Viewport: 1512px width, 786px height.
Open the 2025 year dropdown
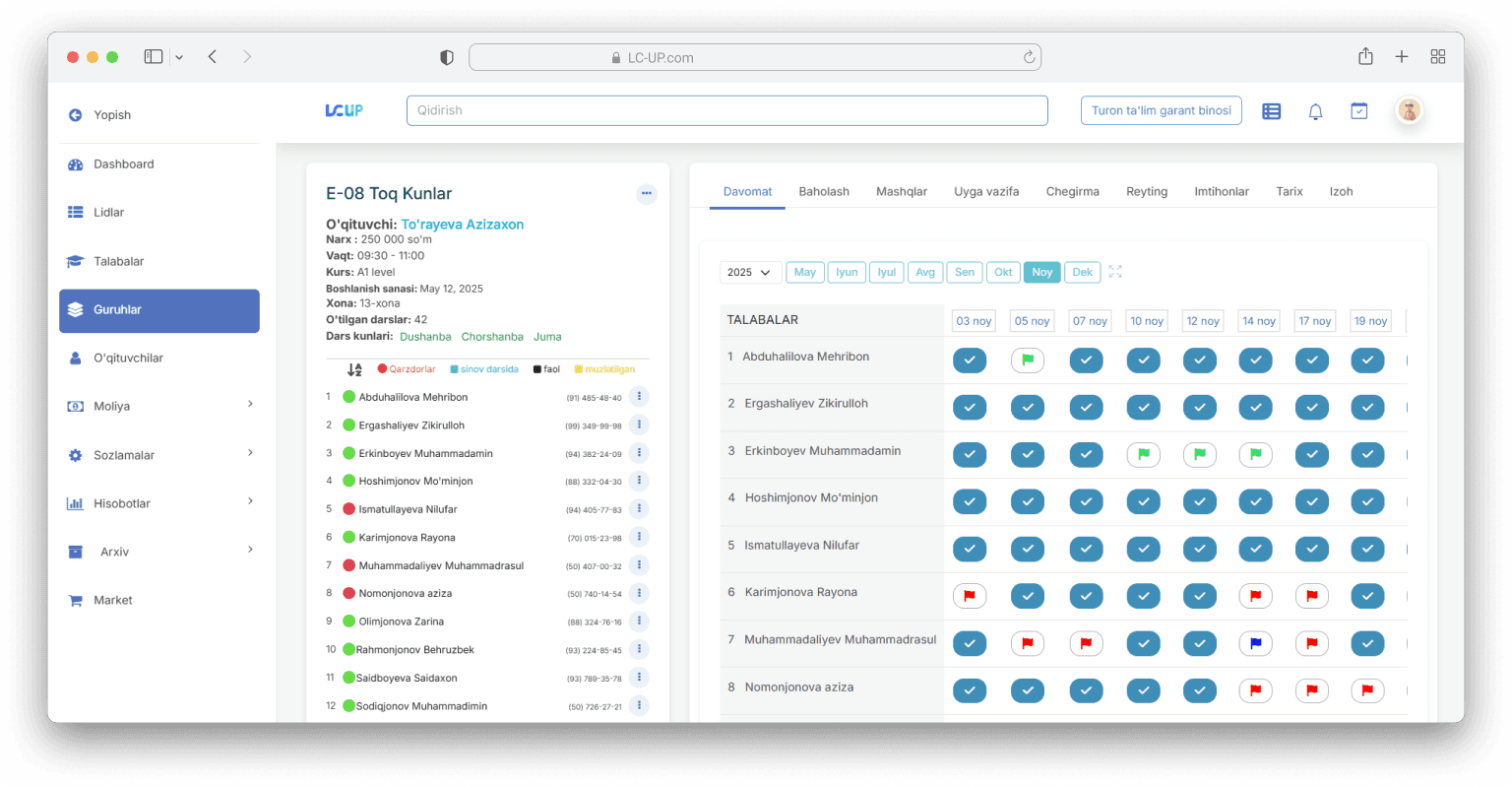tap(750, 272)
